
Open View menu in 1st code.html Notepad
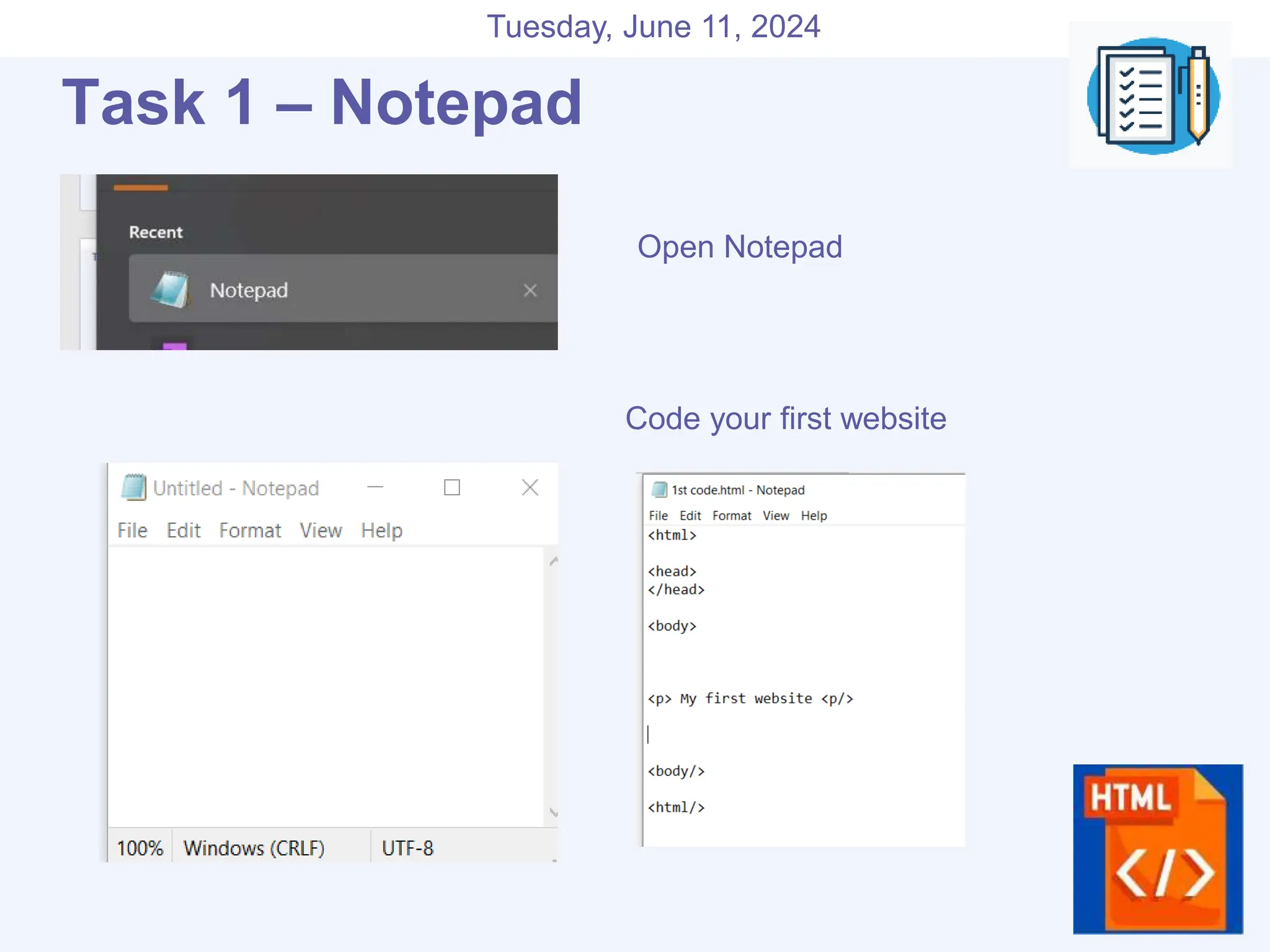pyautogui.click(x=776, y=516)
